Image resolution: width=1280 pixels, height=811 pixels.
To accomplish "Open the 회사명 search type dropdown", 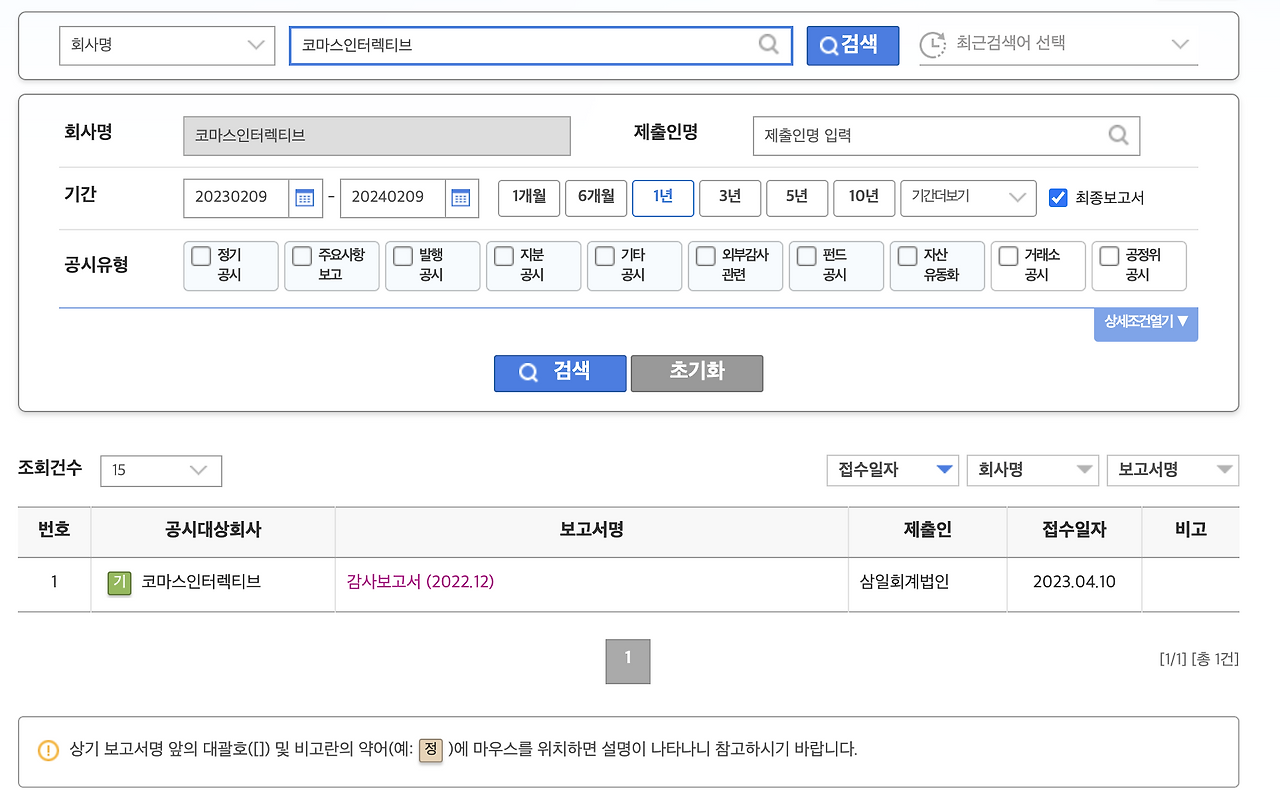I will pos(167,45).
